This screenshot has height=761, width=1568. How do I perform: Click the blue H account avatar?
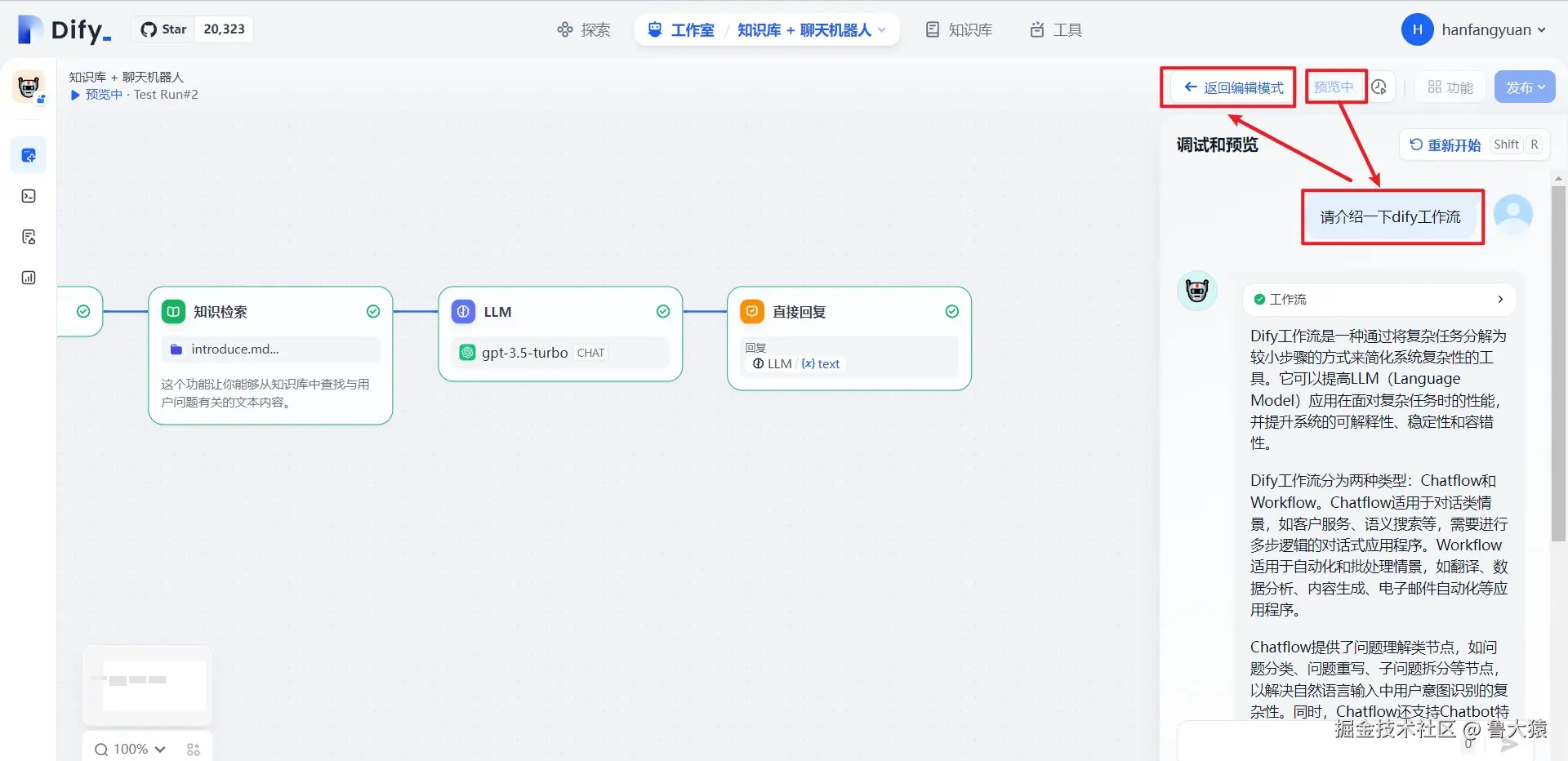[1418, 29]
